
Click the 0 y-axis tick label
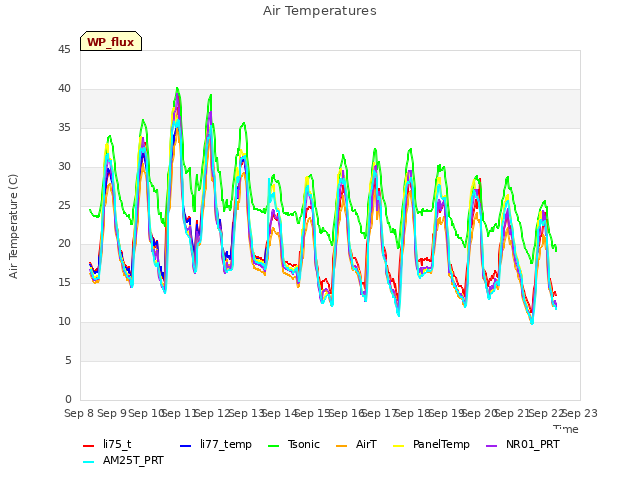tap(68, 400)
